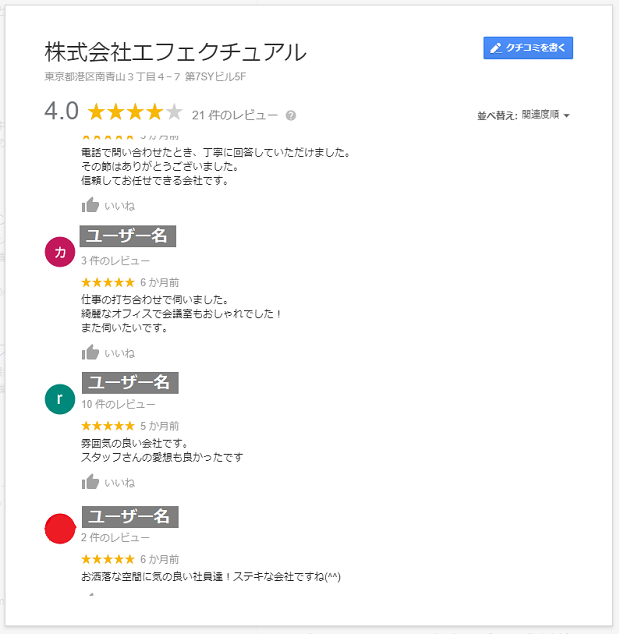
Task: Open the username above 2 件のレビュー
Action: click(x=129, y=516)
